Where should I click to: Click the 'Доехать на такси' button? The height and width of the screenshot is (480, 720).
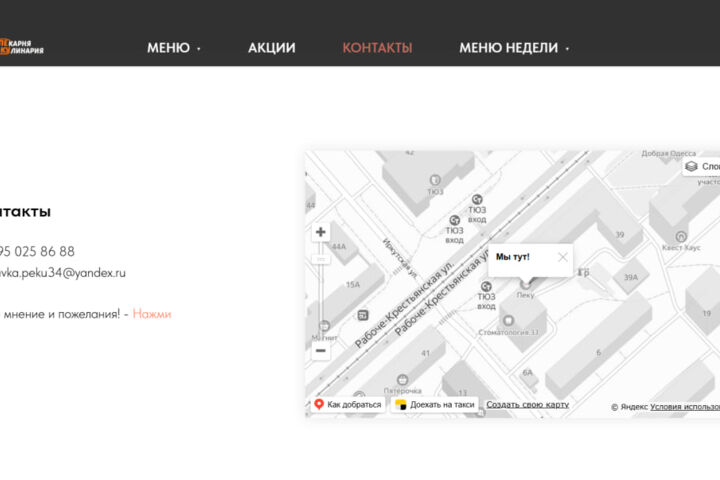434,405
